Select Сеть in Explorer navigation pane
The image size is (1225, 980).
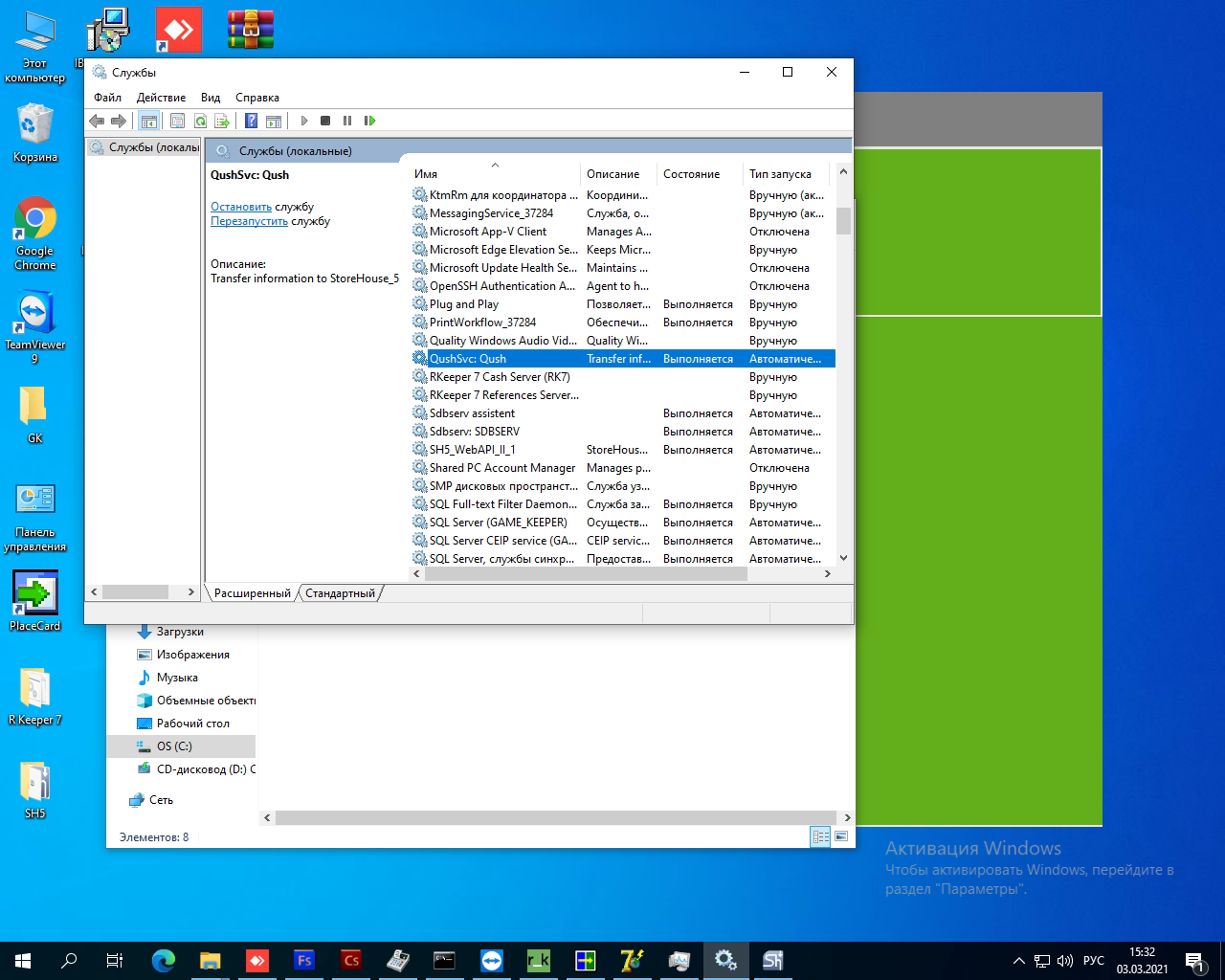click(x=151, y=800)
